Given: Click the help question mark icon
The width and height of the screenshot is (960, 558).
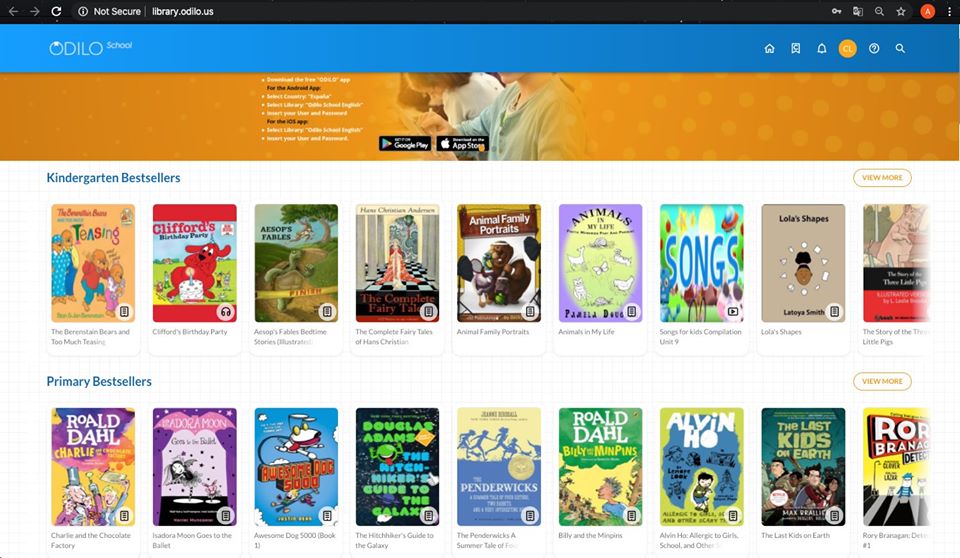Looking at the screenshot, I should (x=874, y=49).
